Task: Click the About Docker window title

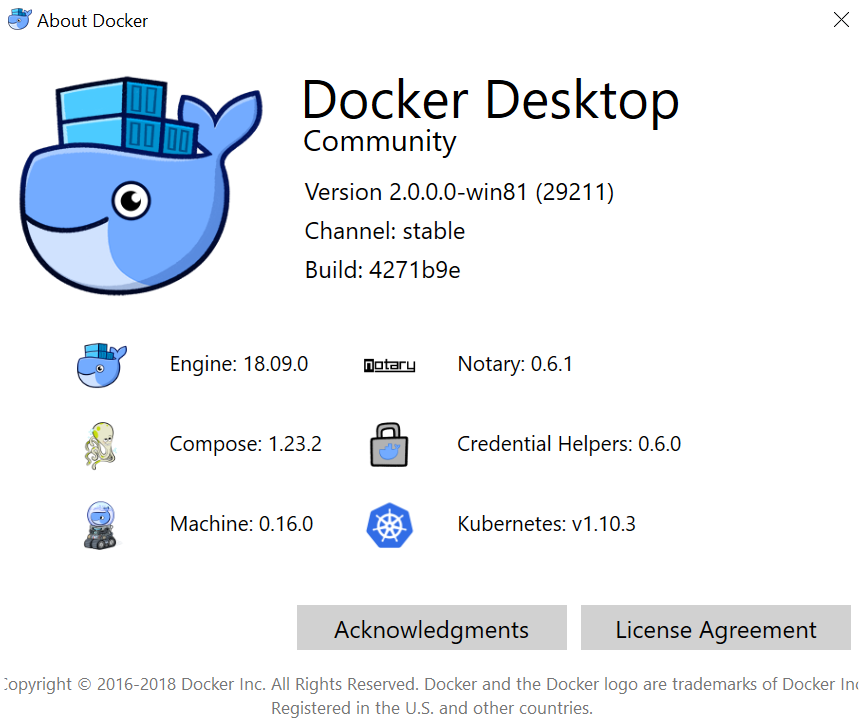Action: tap(92, 21)
